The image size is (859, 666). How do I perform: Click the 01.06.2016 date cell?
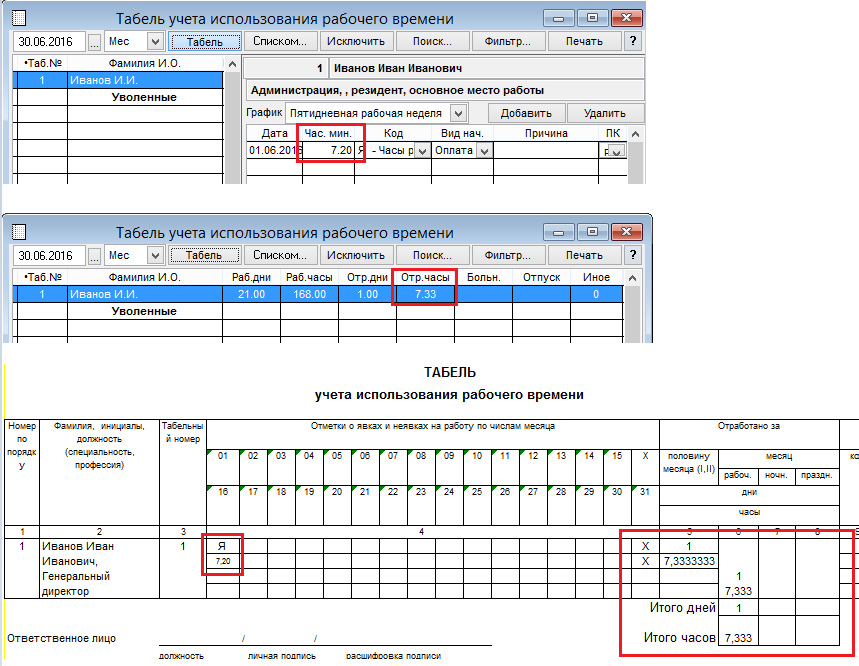tap(275, 150)
